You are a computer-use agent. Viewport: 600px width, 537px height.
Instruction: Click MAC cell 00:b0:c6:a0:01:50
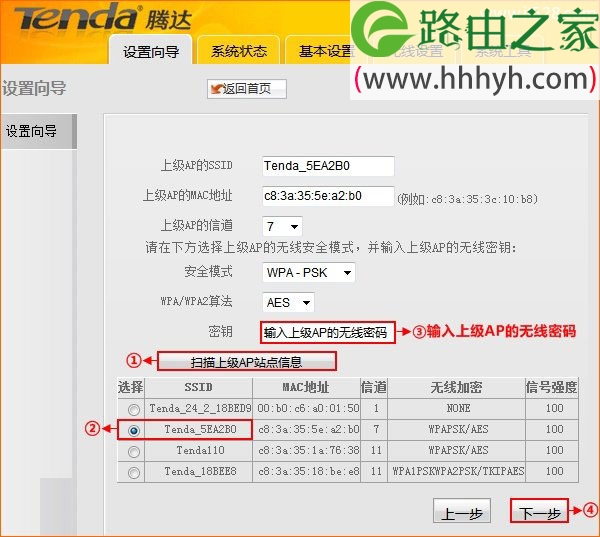click(x=308, y=408)
